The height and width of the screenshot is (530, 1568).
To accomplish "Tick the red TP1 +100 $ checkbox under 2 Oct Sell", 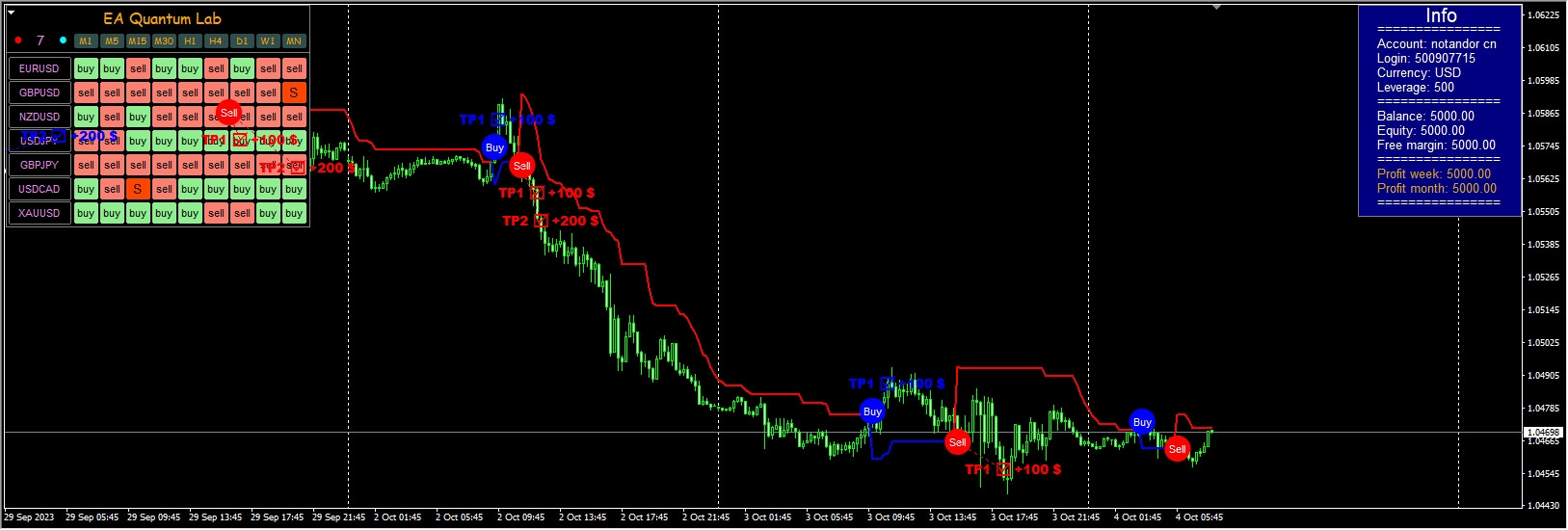I will [538, 193].
